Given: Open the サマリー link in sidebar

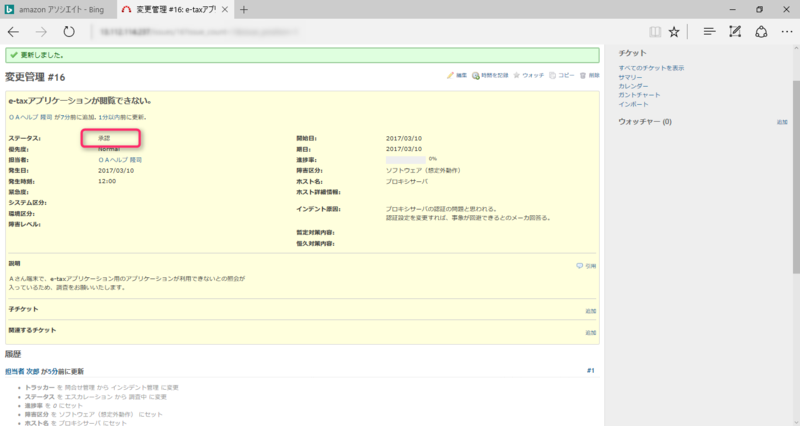Looking at the screenshot, I should pyautogui.click(x=630, y=77).
